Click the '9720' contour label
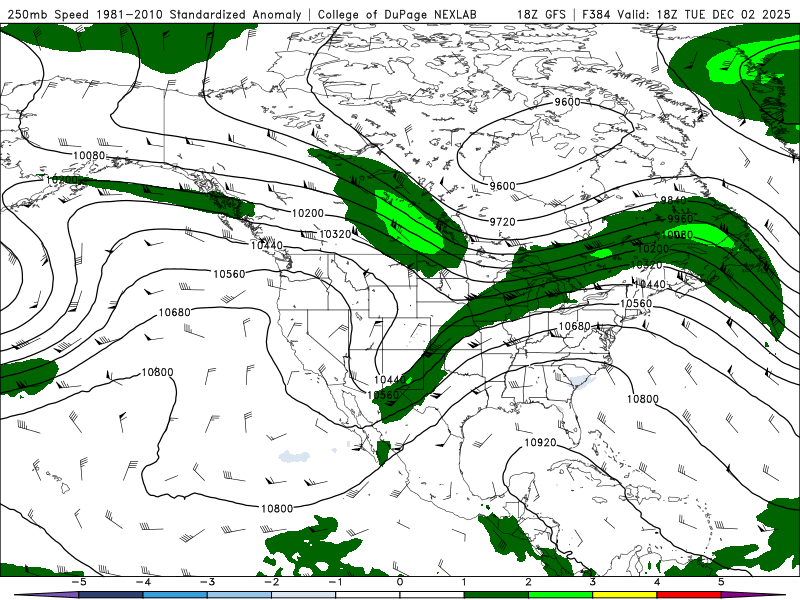The width and height of the screenshot is (800, 600). click(503, 221)
